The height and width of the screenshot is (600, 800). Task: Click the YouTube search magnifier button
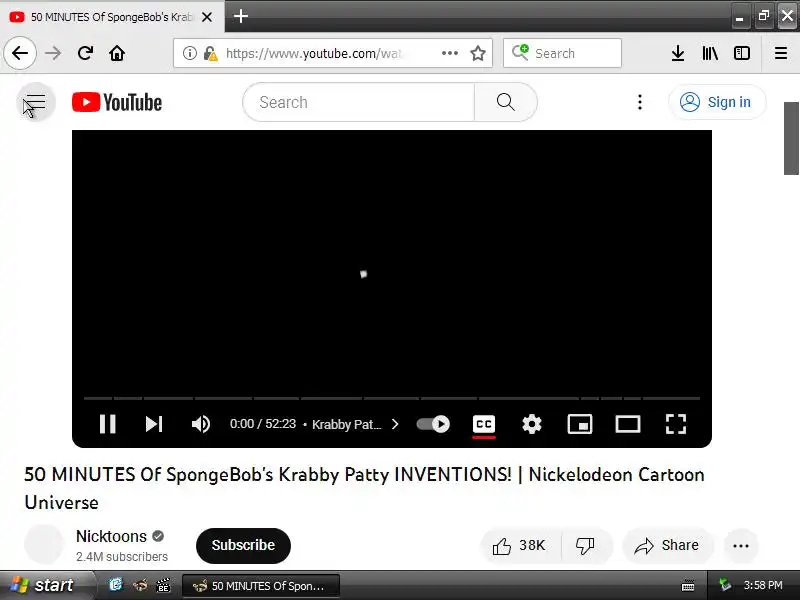pyautogui.click(x=506, y=102)
